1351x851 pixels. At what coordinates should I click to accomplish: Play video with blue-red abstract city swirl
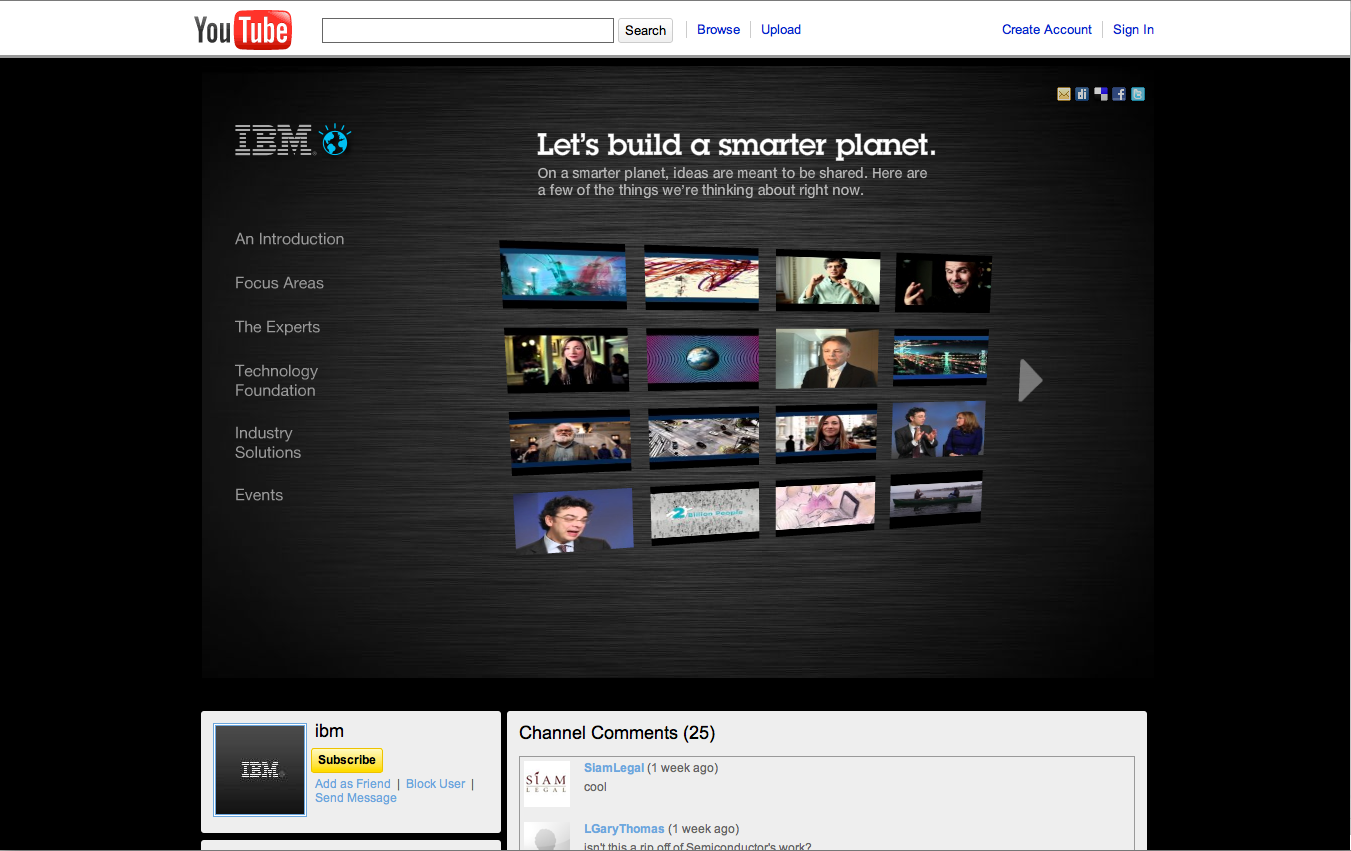point(563,275)
